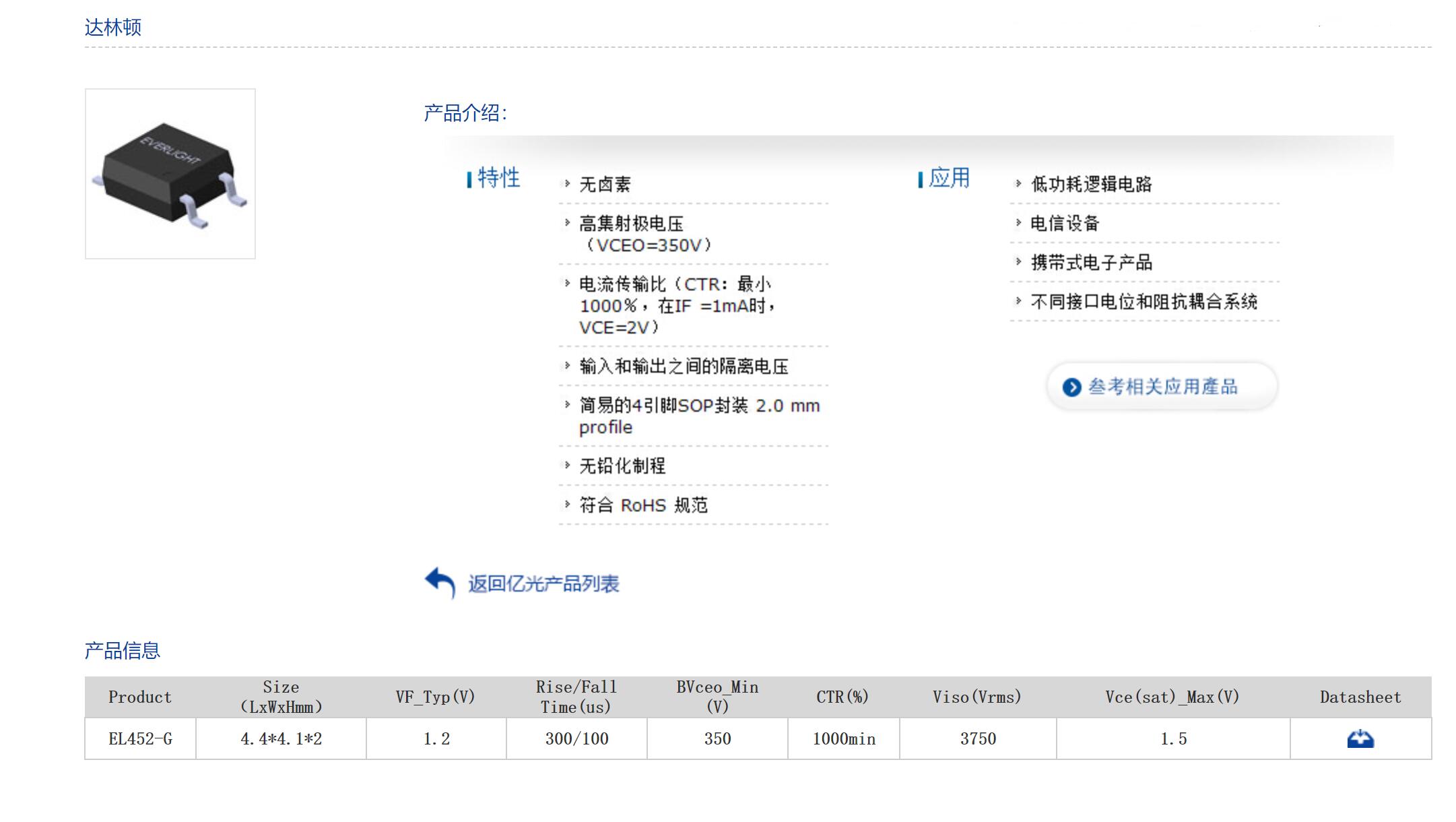Click the 低功耗逻辑电路 application item
Image resolution: width=1456 pixels, height=822 pixels.
(1091, 185)
